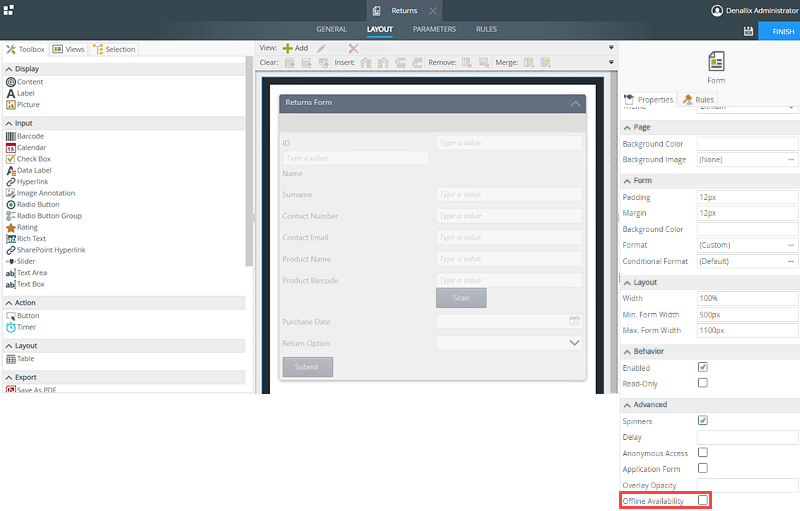Toggle the Read-Only checkbox
This screenshot has height=511, width=800.
pyautogui.click(x=703, y=383)
